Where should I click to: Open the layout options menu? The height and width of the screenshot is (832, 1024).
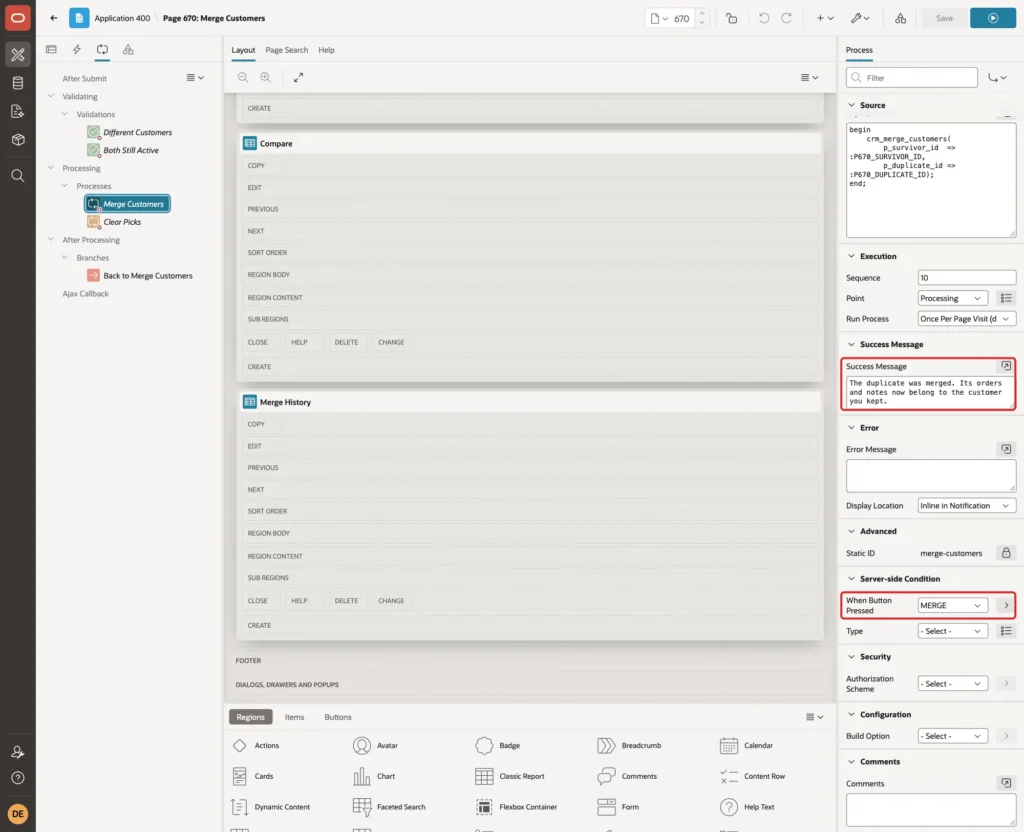click(x=809, y=77)
